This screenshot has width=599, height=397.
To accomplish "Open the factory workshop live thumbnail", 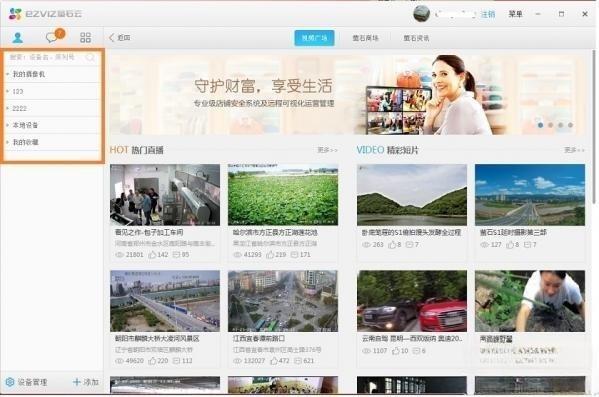I will point(165,195).
